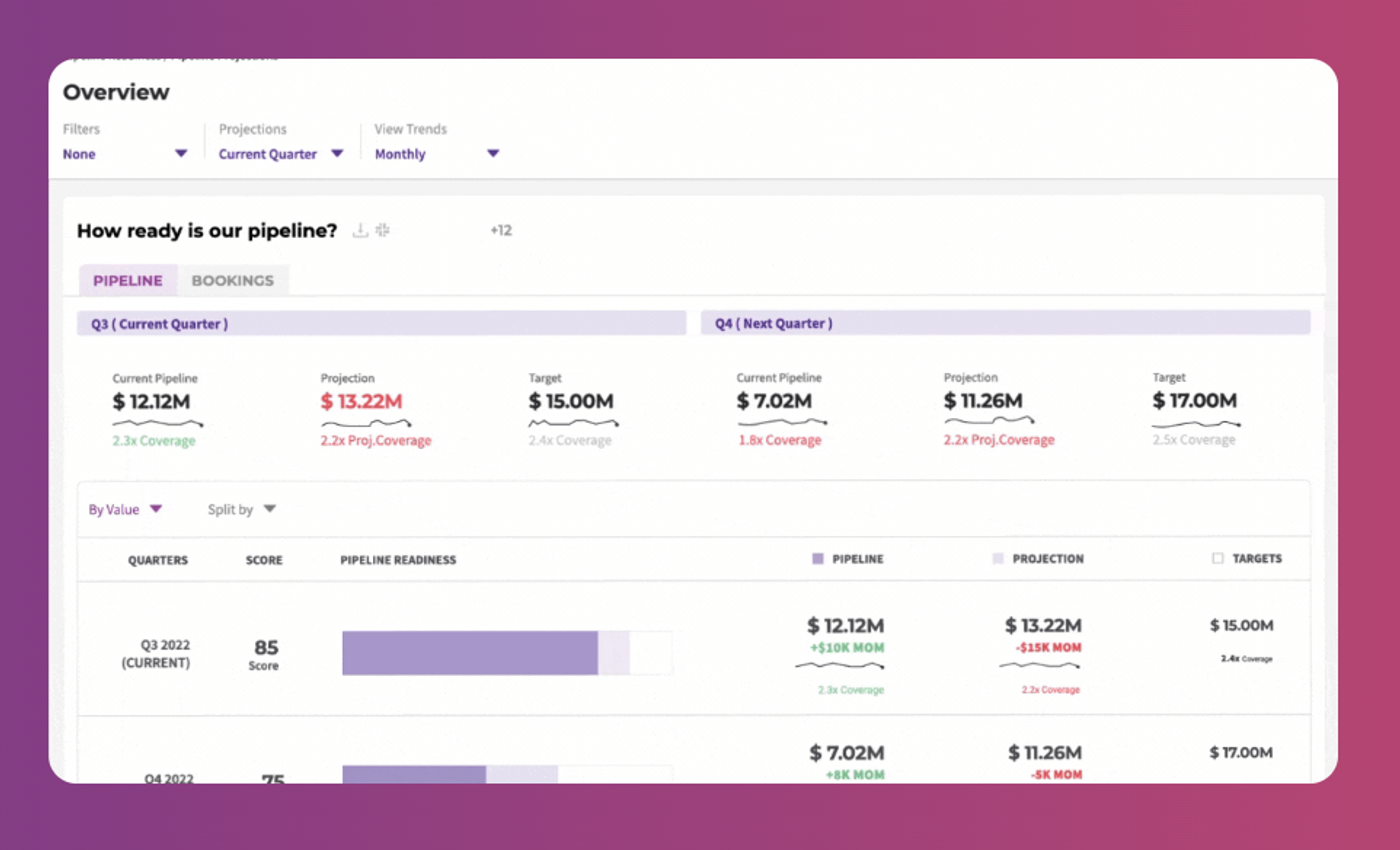The width and height of the screenshot is (1400, 850).
Task: Click the Q4 2022 pipeline readiness bar
Action: pyautogui.click(x=507, y=775)
